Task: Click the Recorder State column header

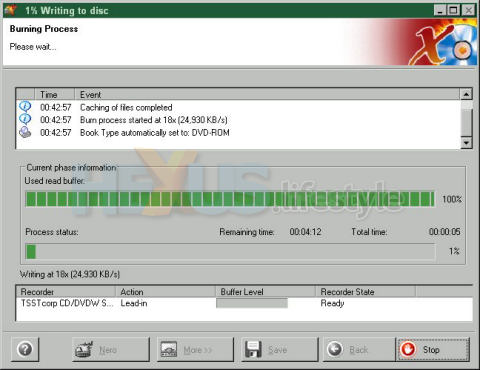Action: [365, 292]
